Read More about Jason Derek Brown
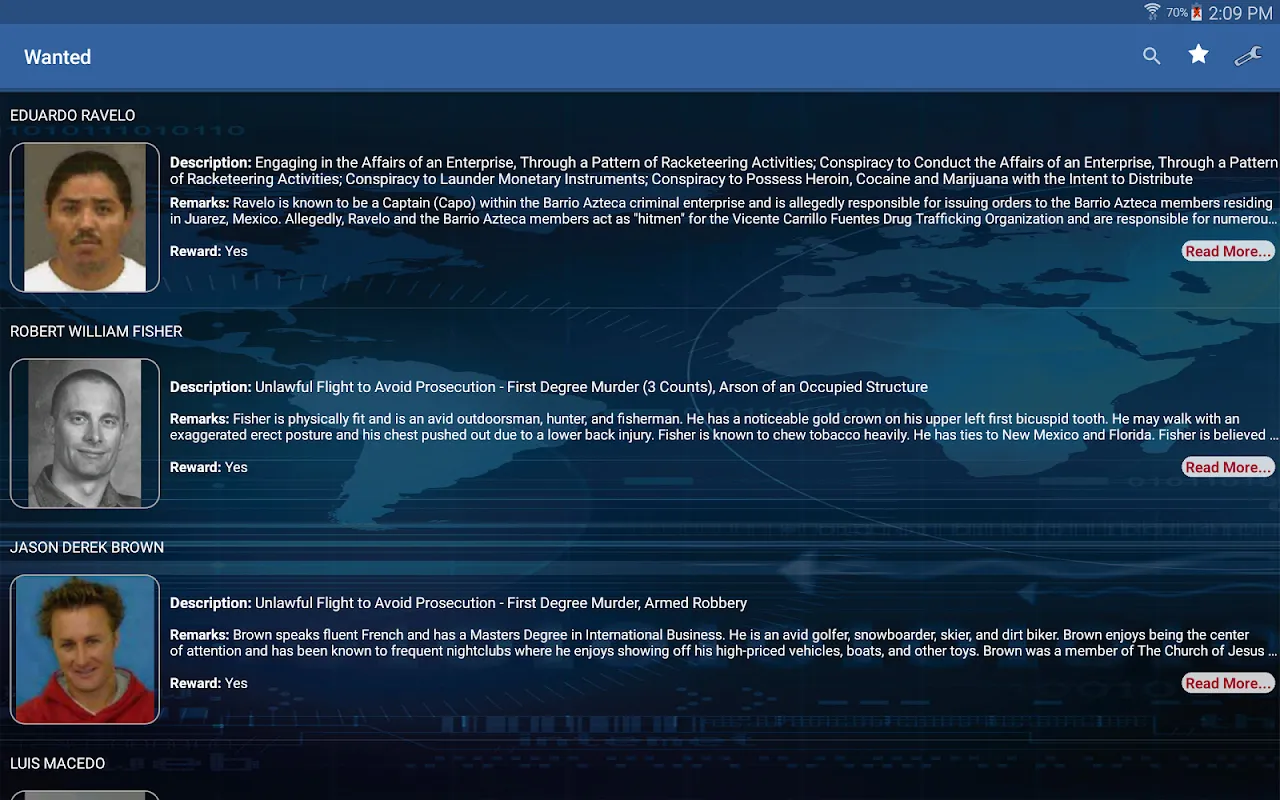 (x=1228, y=683)
